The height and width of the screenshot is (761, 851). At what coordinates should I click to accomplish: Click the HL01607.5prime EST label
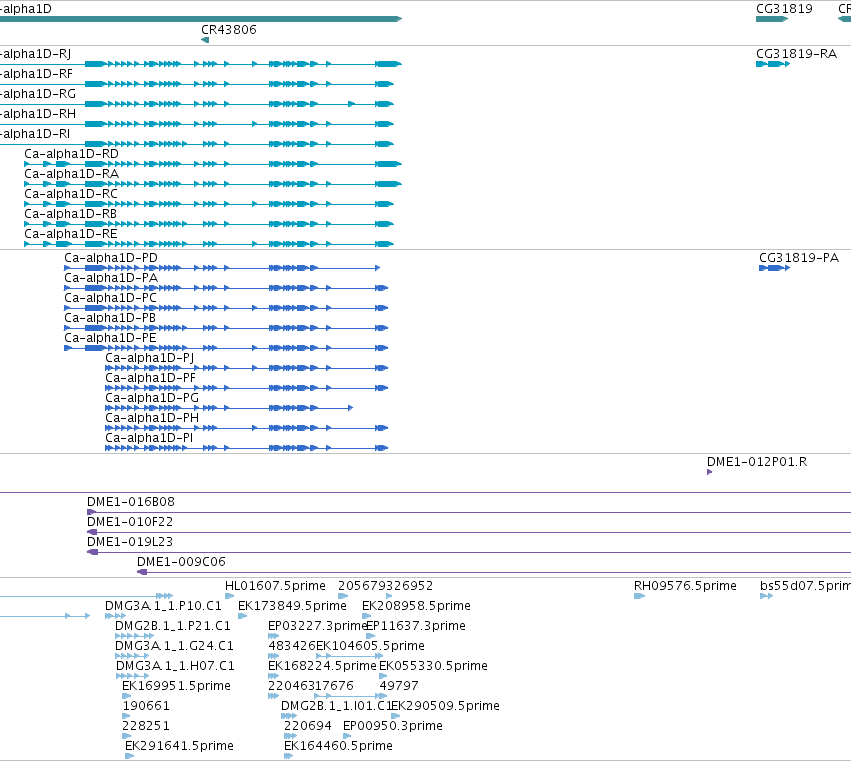coord(275,586)
